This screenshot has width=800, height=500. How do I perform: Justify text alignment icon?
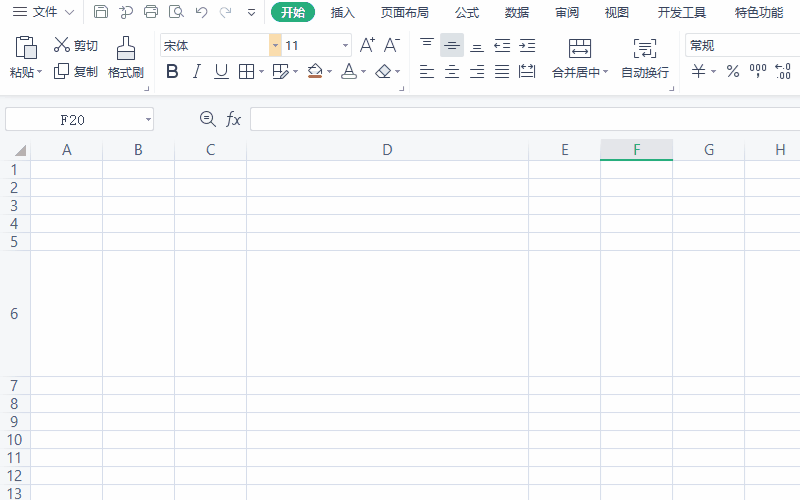(x=502, y=71)
